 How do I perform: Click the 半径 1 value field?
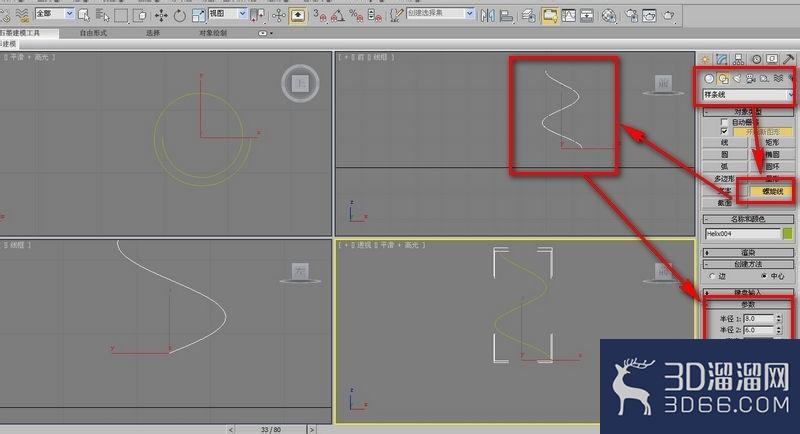point(759,319)
